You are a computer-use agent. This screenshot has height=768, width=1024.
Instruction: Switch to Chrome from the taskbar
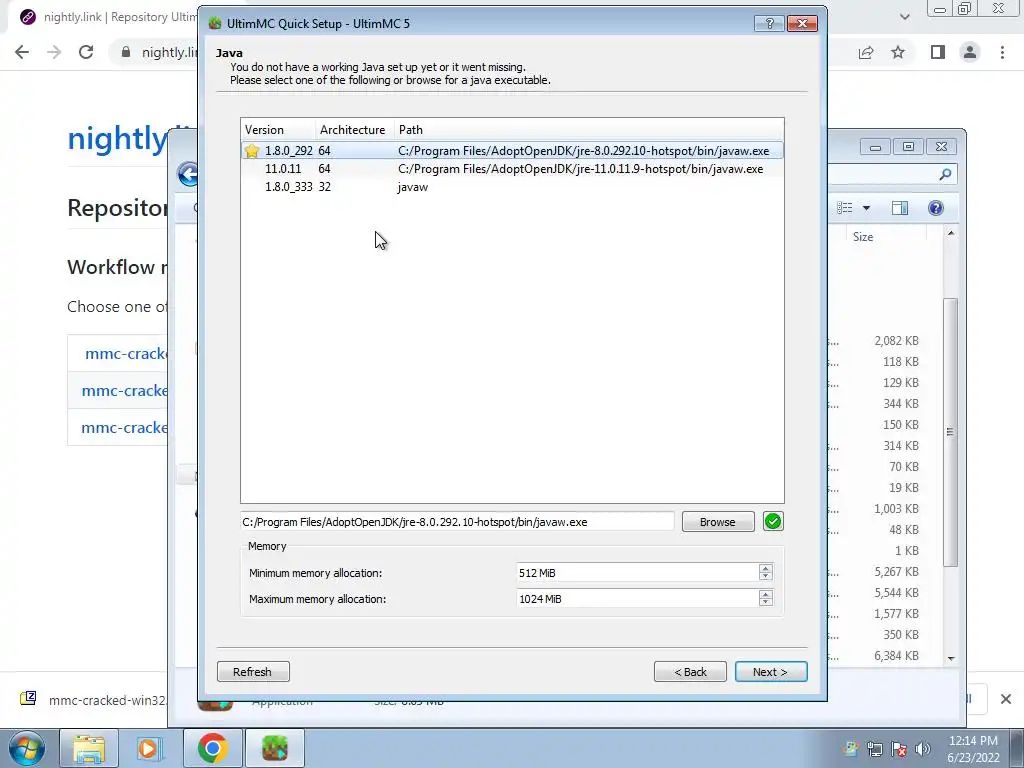(212, 748)
